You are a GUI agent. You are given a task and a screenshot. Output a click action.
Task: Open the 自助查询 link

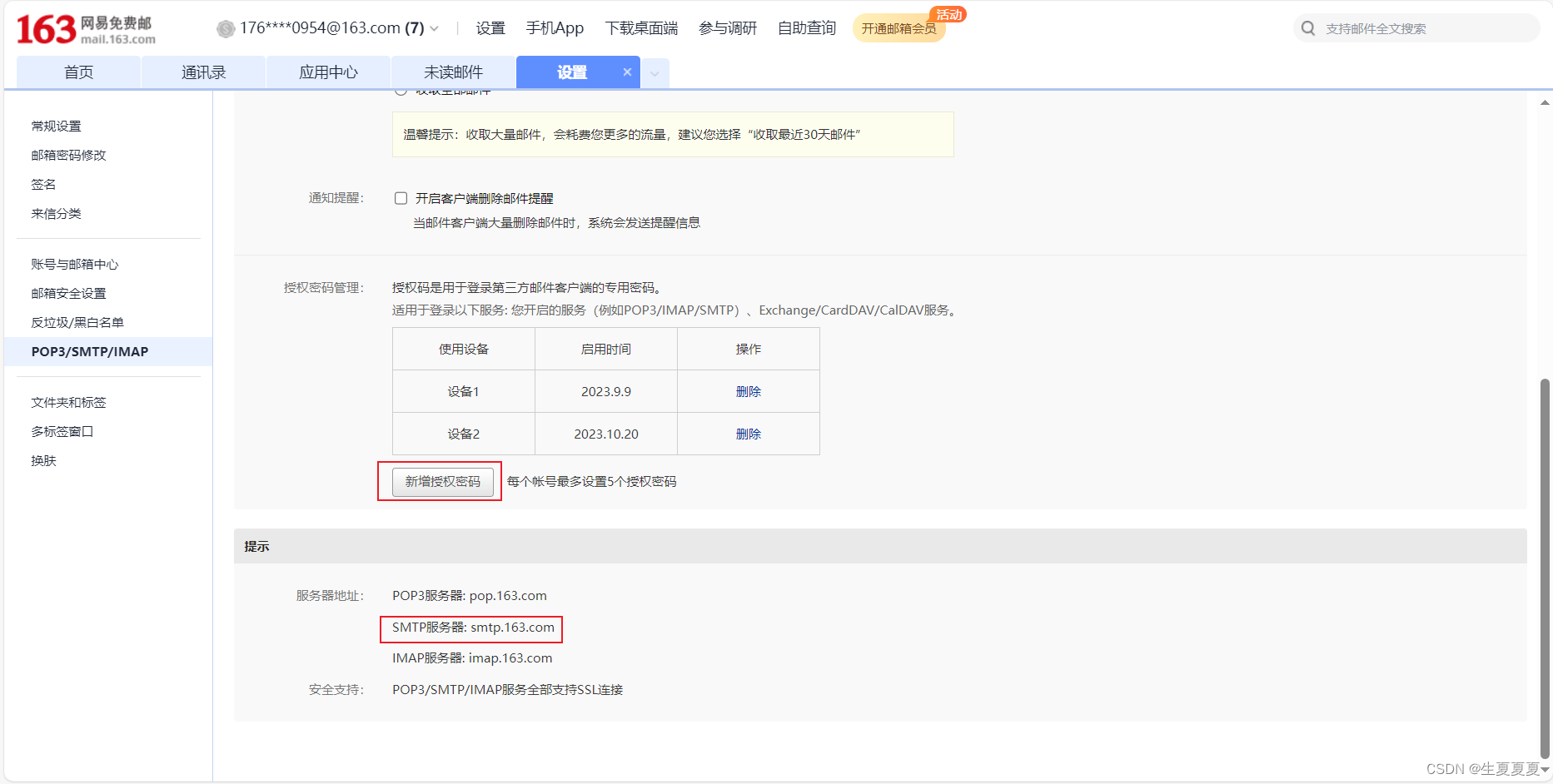point(807,28)
